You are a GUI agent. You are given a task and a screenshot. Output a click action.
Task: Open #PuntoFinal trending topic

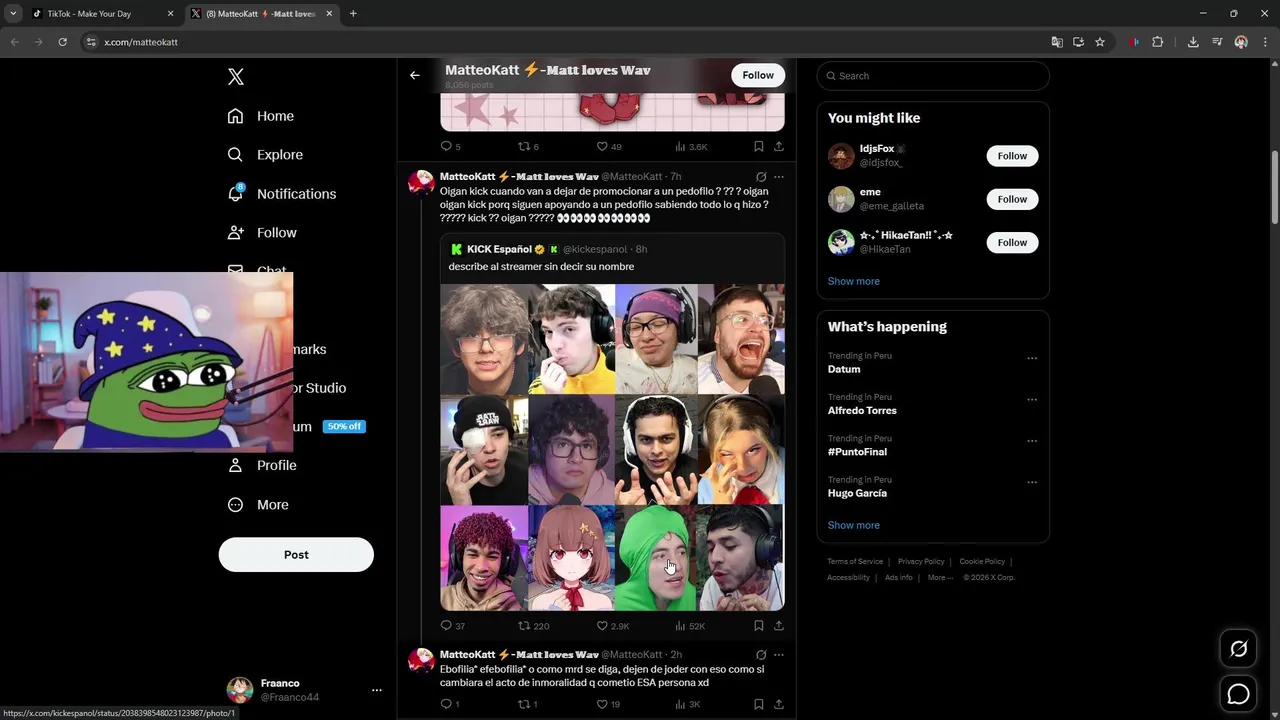point(857,452)
